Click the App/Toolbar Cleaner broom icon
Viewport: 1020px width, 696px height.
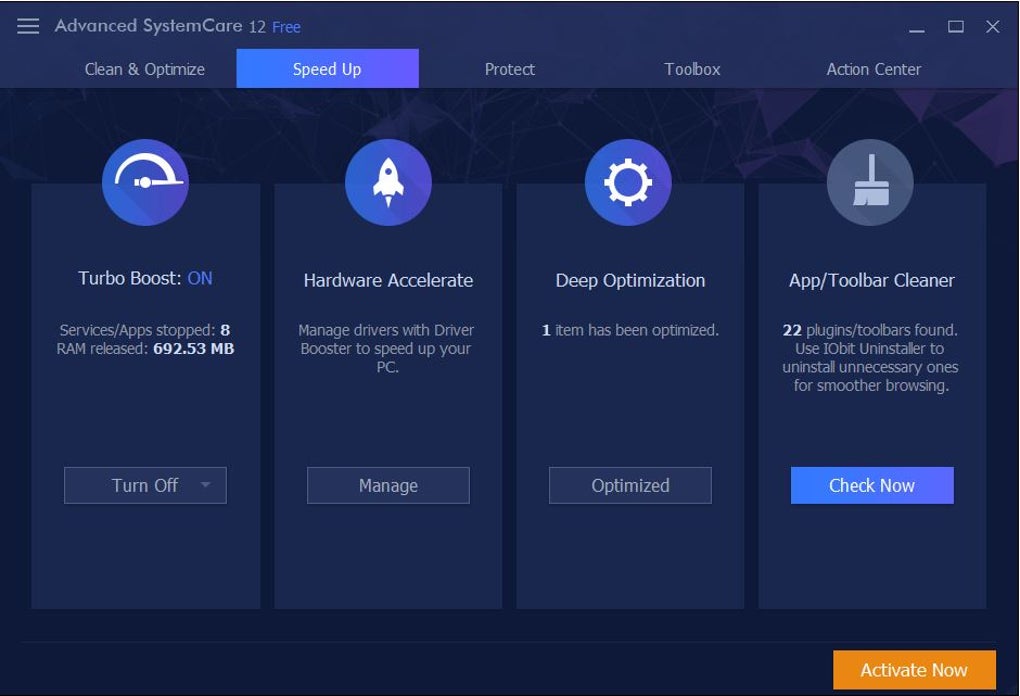871,181
